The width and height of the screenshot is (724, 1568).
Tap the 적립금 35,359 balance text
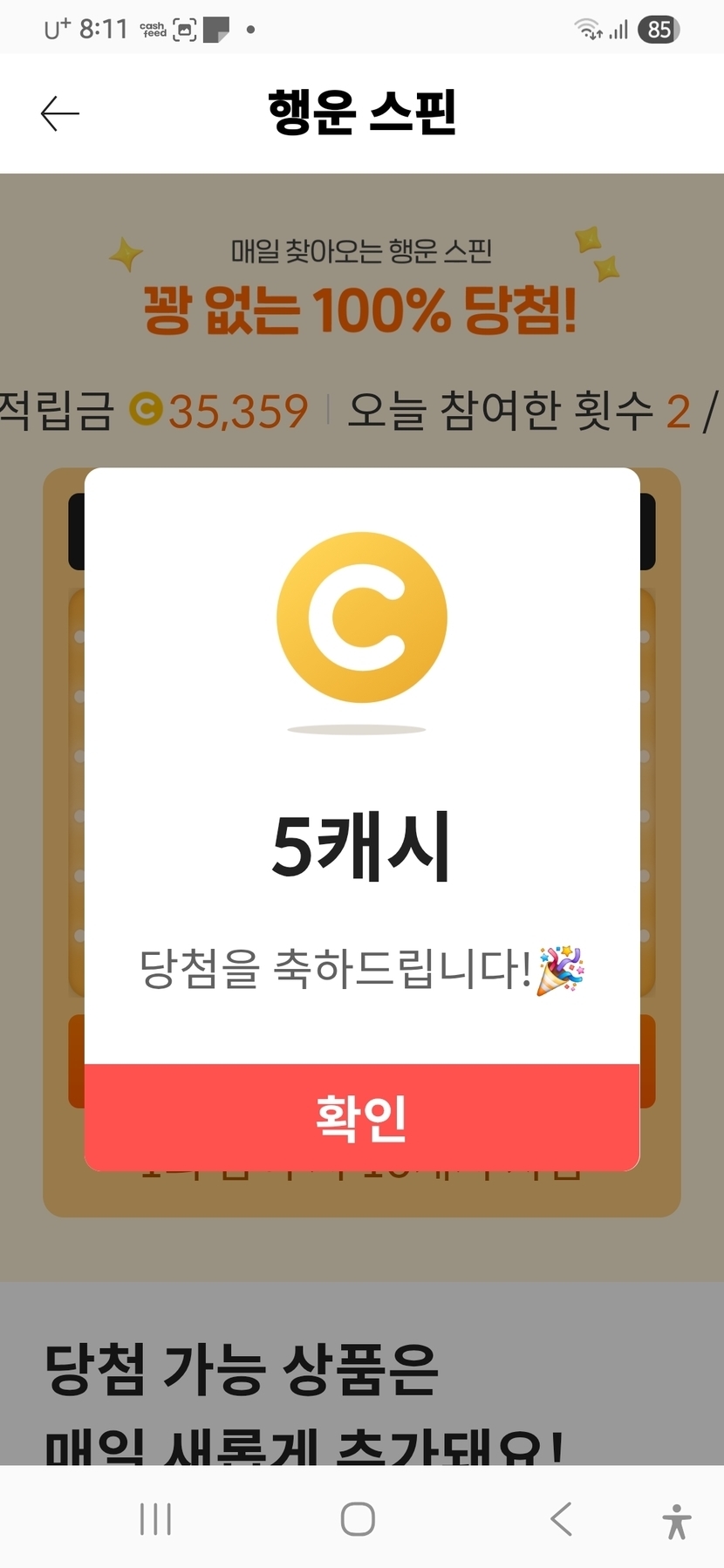154,411
